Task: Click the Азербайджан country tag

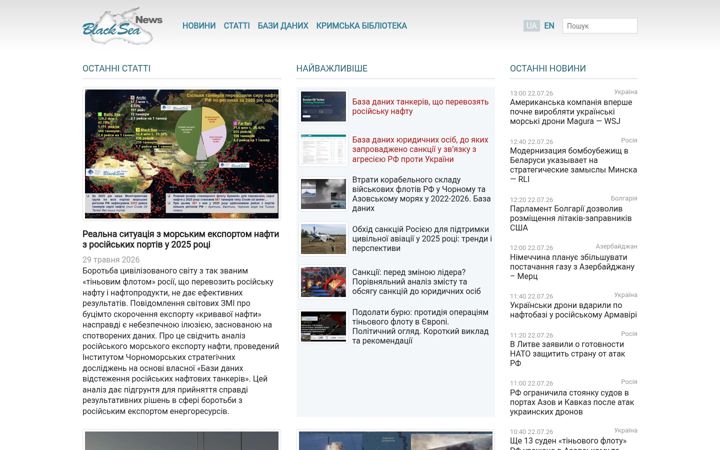Action: (x=616, y=246)
